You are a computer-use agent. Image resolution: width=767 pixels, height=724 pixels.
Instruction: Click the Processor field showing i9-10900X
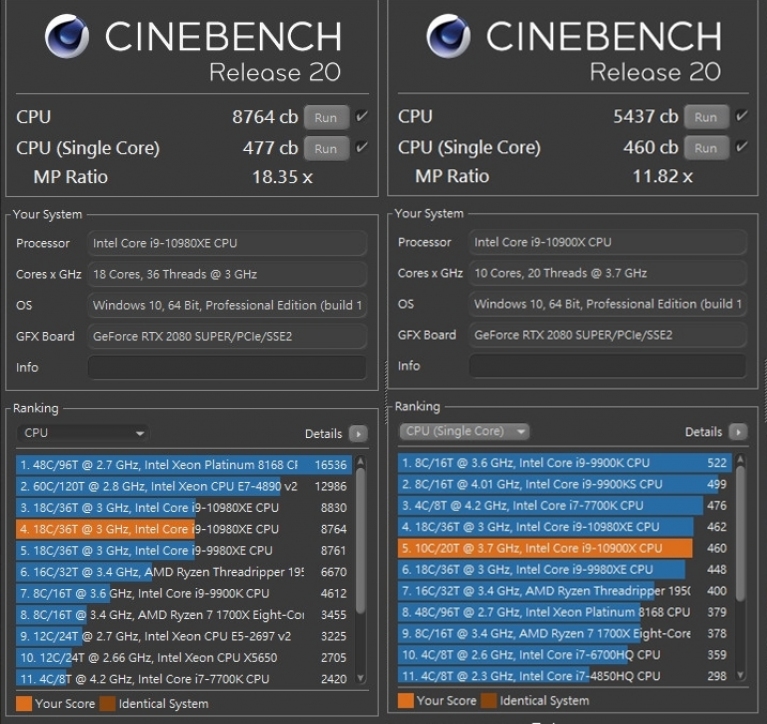[x=608, y=242]
